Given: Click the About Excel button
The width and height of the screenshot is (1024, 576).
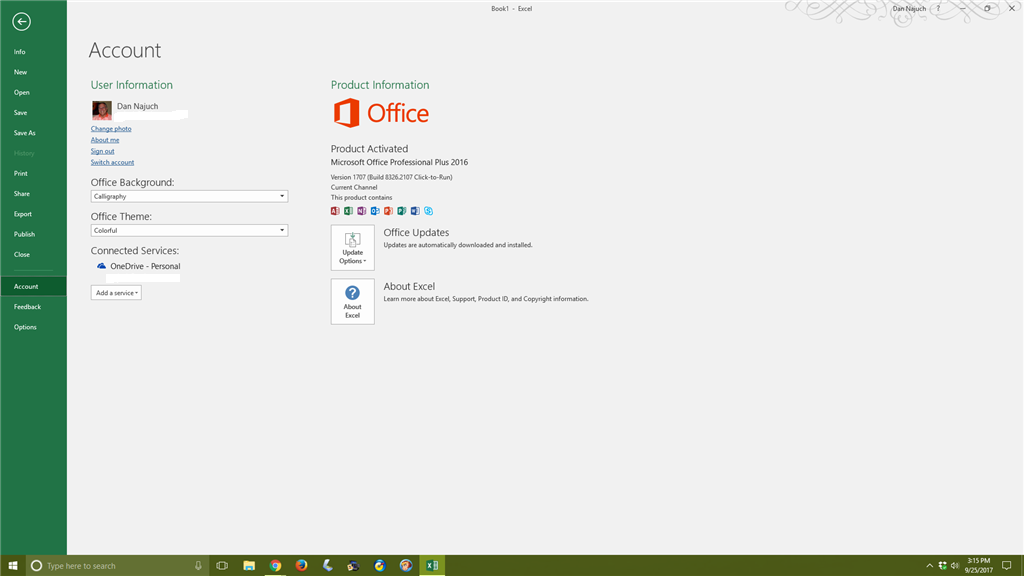Looking at the screenshot, I should [x=352, y=301].
